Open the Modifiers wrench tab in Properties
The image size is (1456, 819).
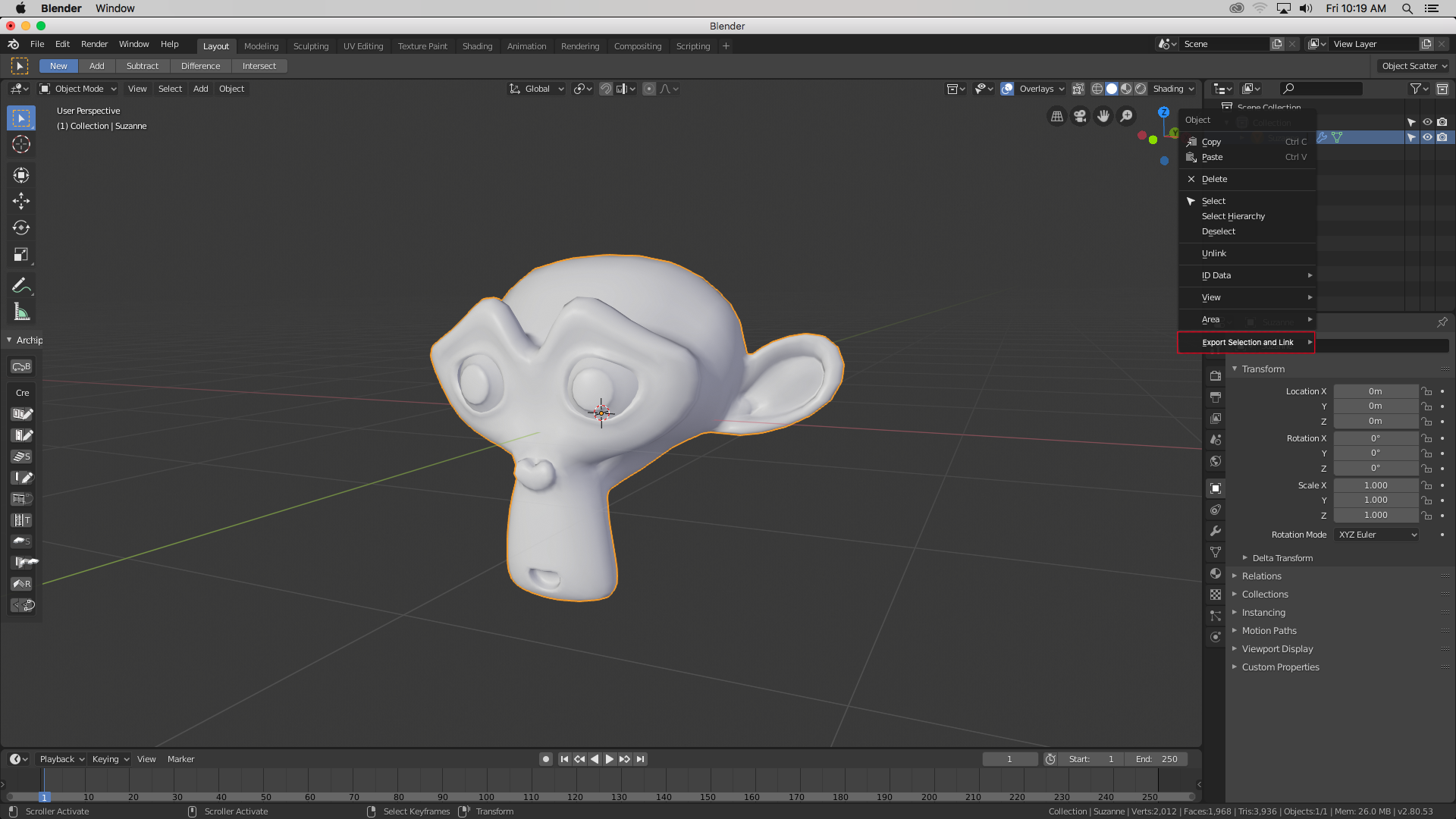[x=1216, y=531]
